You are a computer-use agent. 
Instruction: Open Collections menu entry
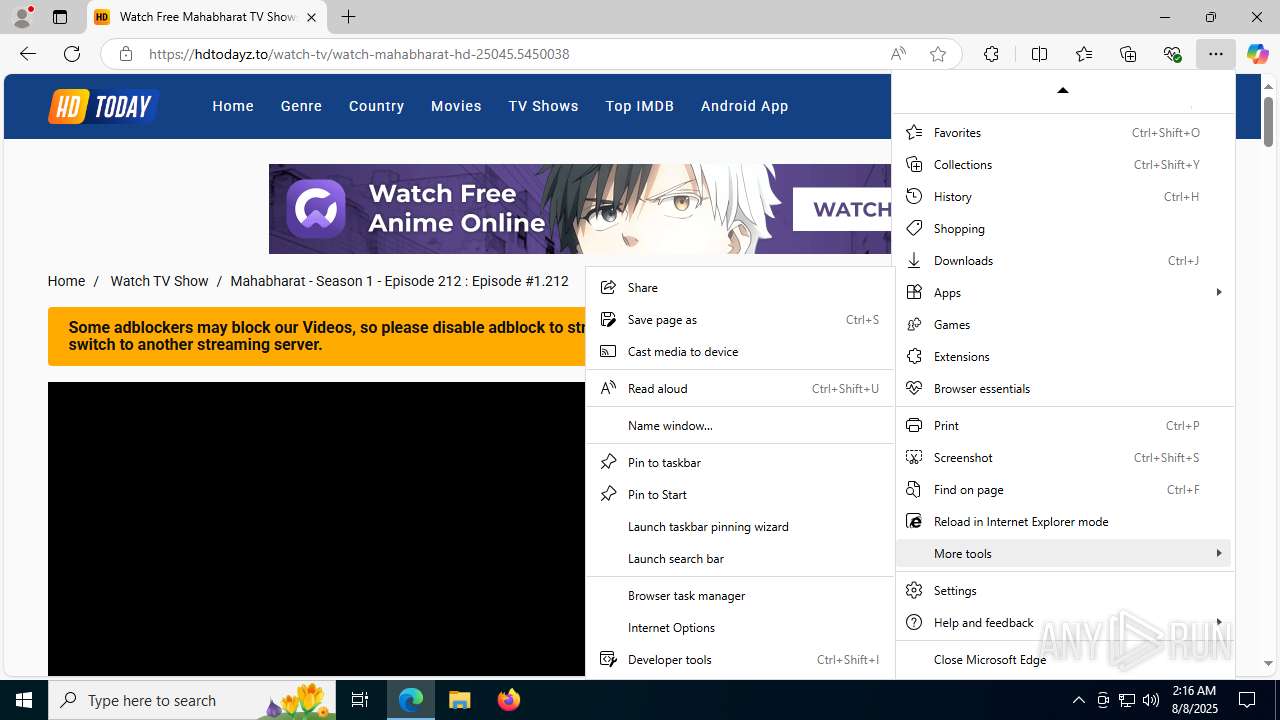(x=1065, y=164)
